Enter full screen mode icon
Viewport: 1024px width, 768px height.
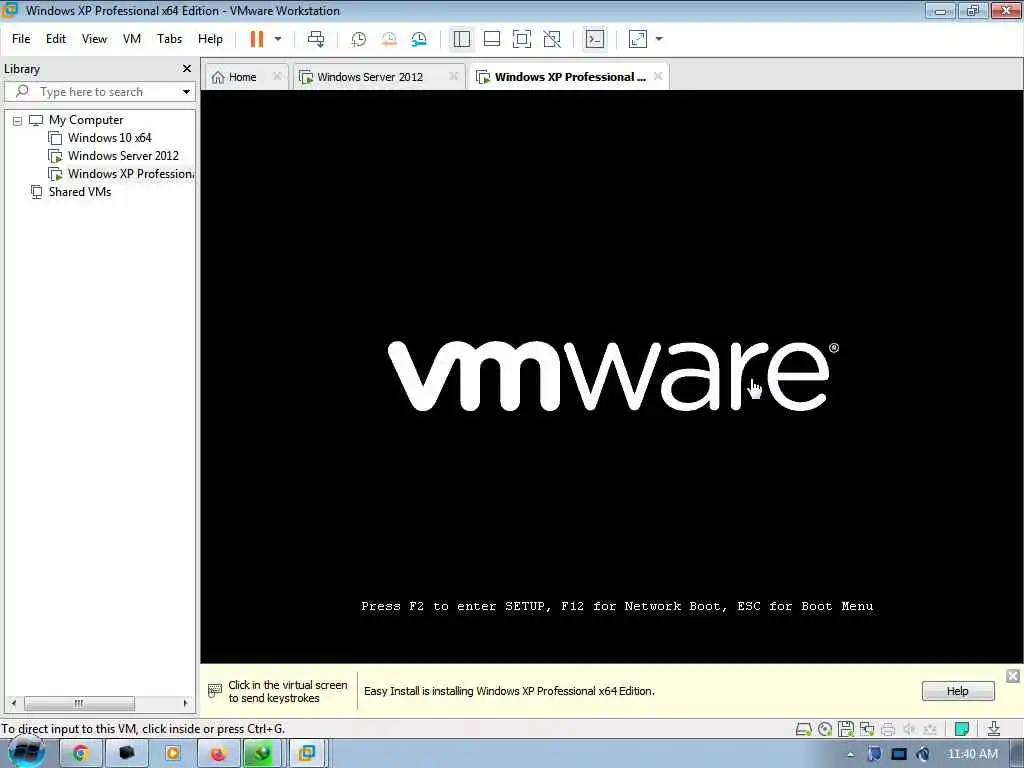pyautogui.click(x=522, y=39)
